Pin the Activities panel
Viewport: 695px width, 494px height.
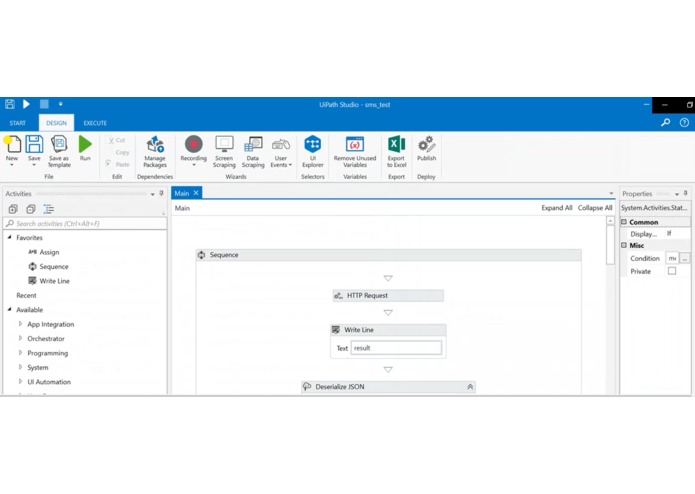(x=161, y=193)
